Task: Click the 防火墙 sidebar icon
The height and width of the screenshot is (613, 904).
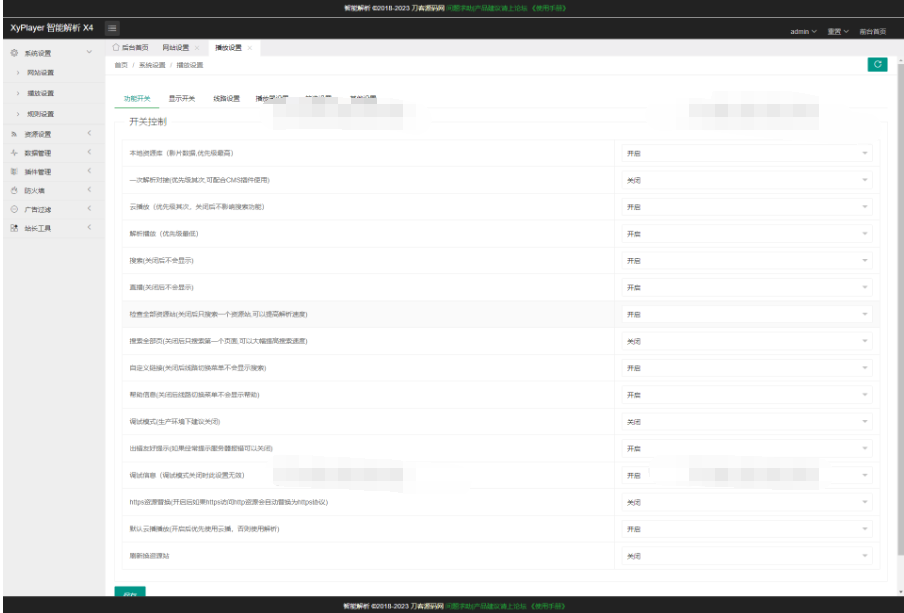Action: pyautogui.click(x=14, y=190)
